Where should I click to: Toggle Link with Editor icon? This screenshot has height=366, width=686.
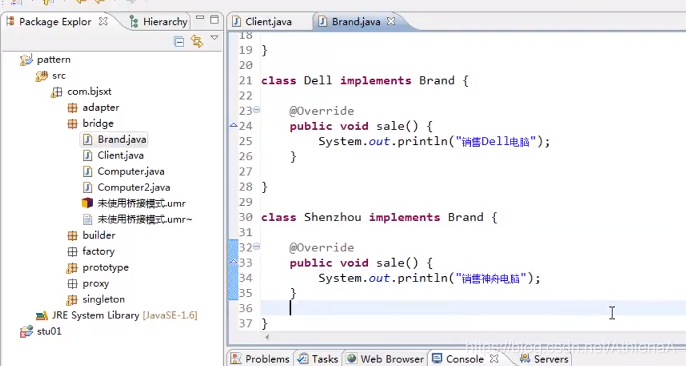pos(197,41)
